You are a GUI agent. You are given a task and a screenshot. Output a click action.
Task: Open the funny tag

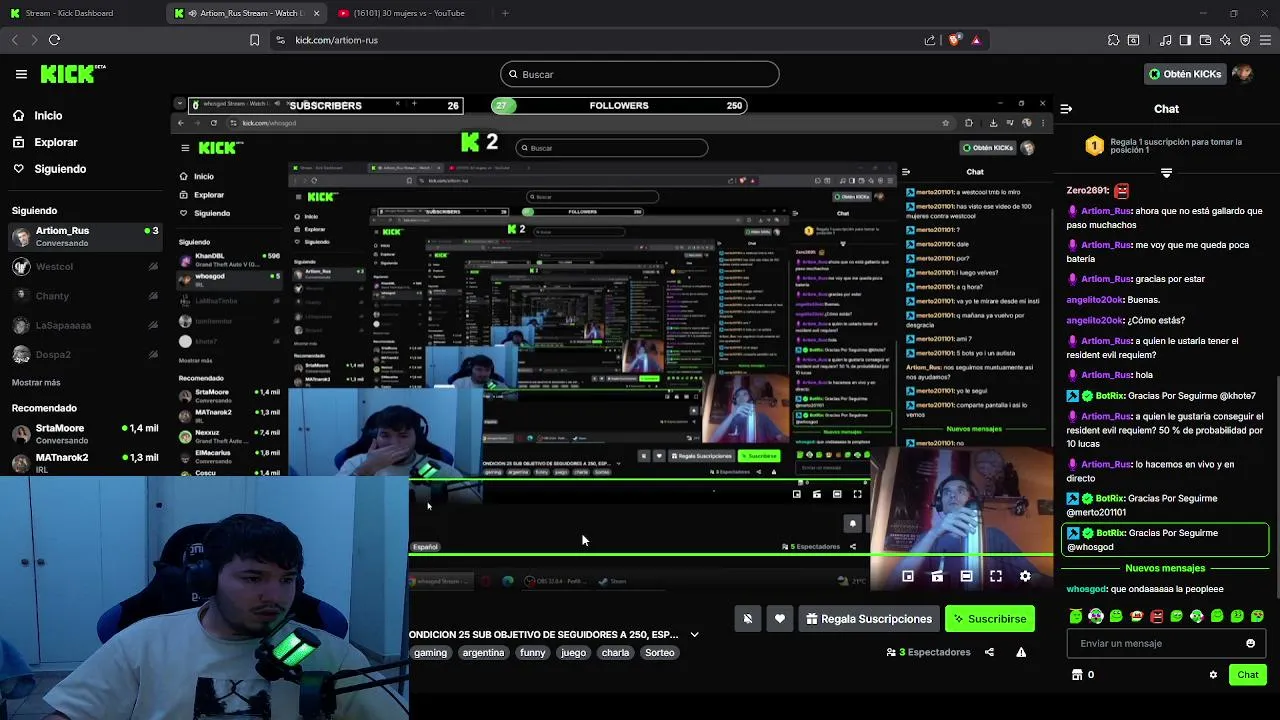533,652
